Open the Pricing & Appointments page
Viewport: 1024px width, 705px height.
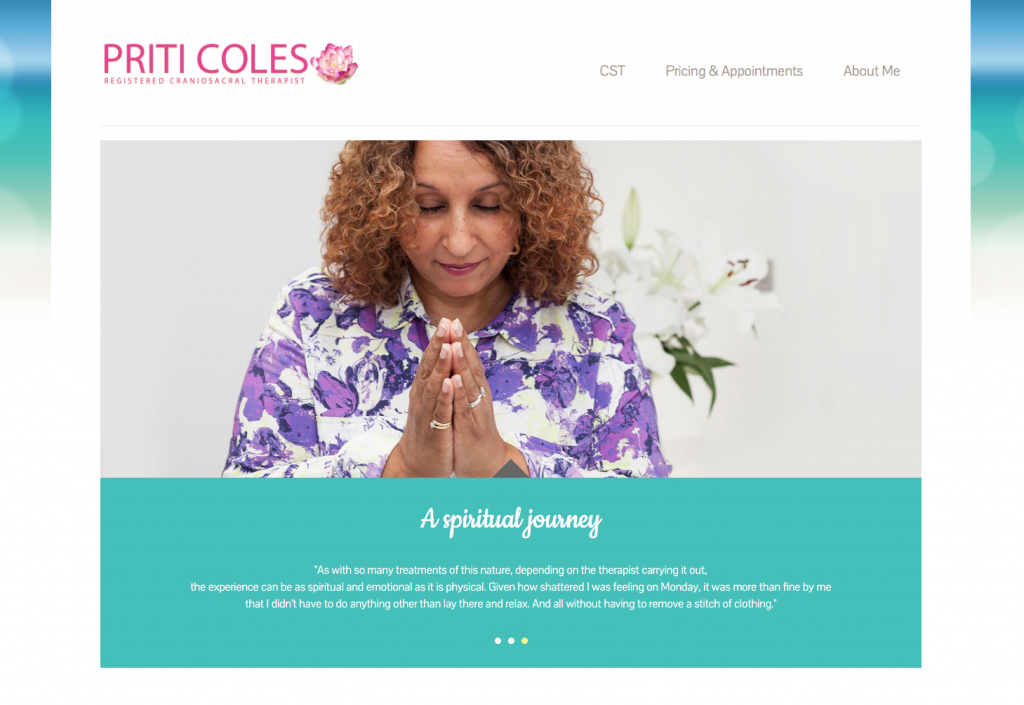[x=733, y=71]
